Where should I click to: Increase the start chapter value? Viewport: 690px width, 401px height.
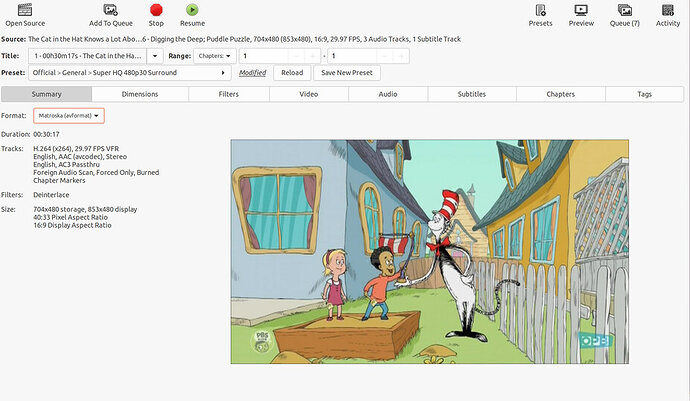[313, 56]
